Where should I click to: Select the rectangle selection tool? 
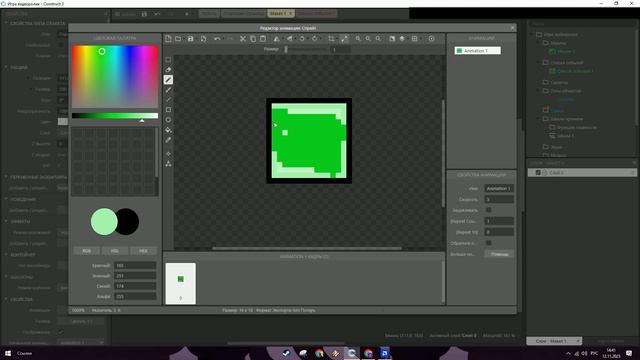(x=168, y=60)
